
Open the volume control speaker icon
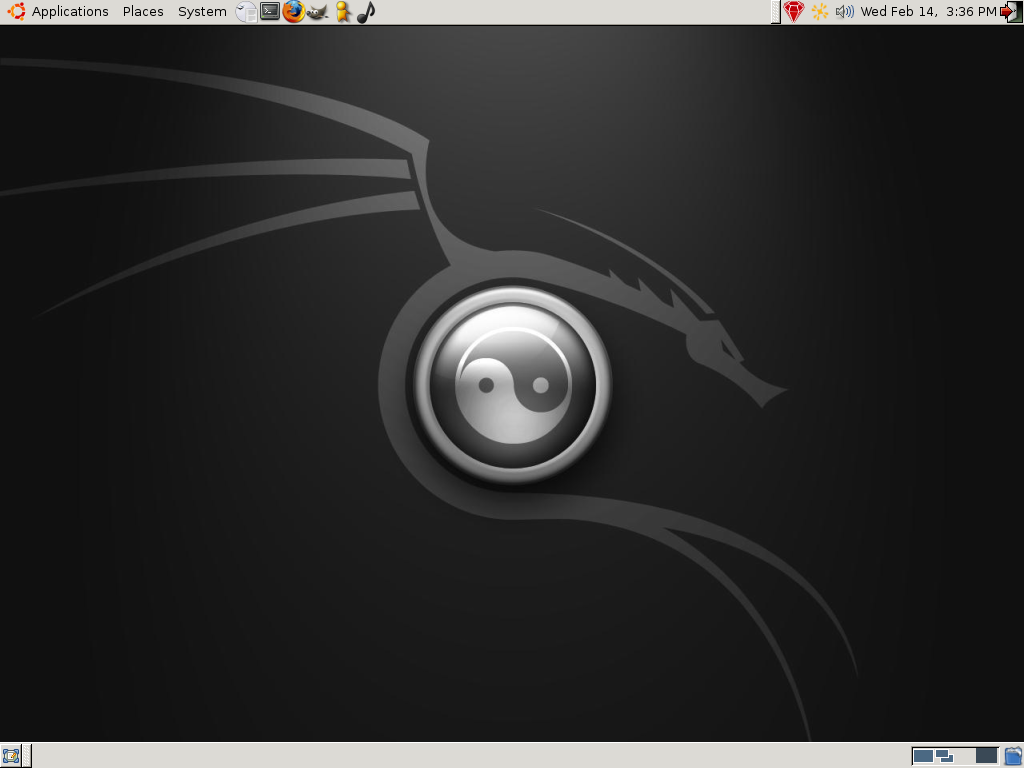[844, 11]
